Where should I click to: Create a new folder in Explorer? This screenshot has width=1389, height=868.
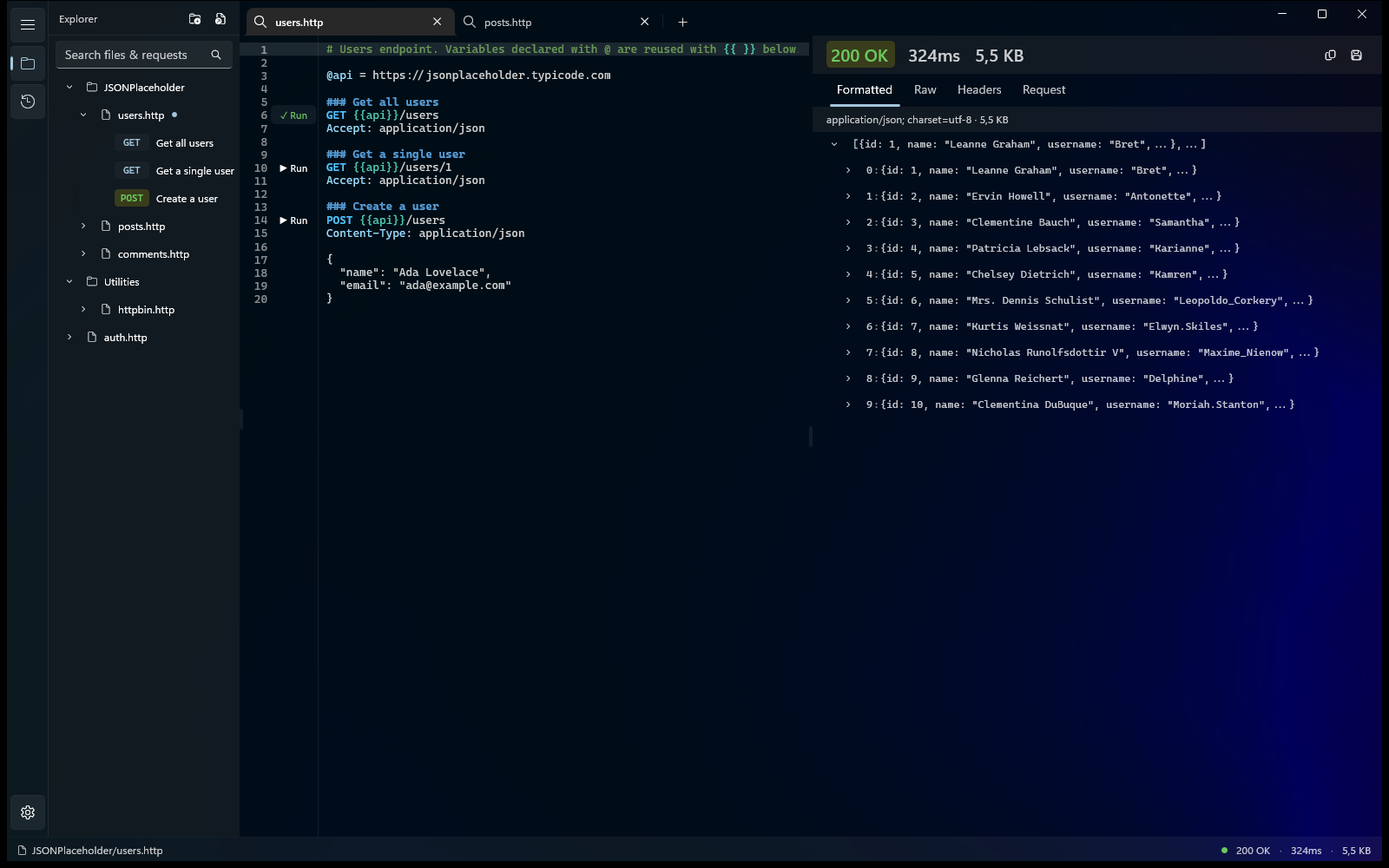point(194,19)
